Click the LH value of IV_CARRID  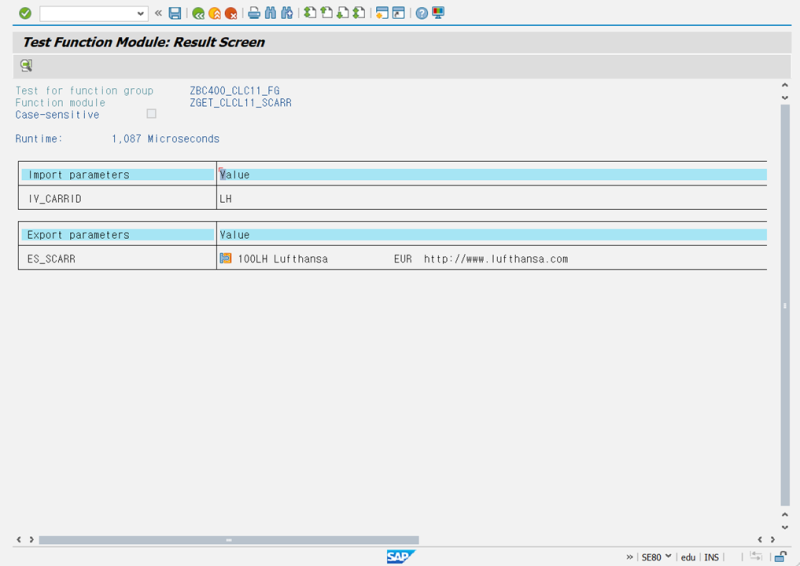[x=226, y=199]
